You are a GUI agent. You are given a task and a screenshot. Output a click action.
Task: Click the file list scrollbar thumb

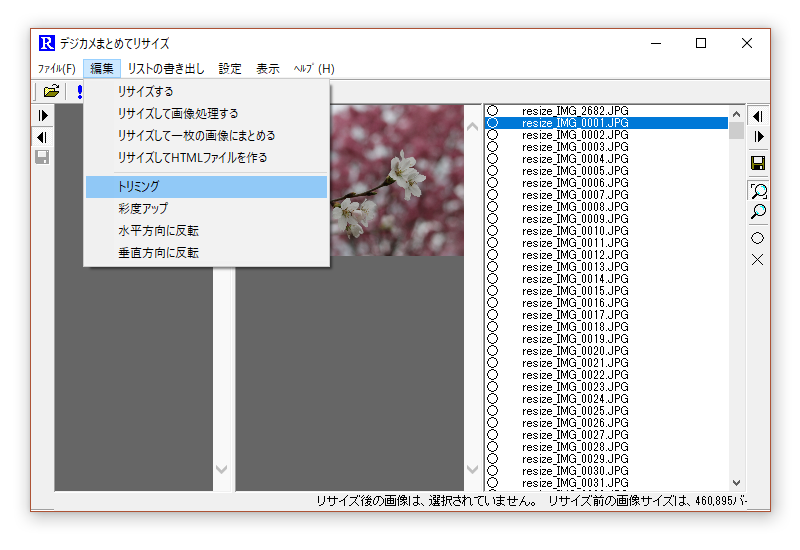(x=736, y=131)
